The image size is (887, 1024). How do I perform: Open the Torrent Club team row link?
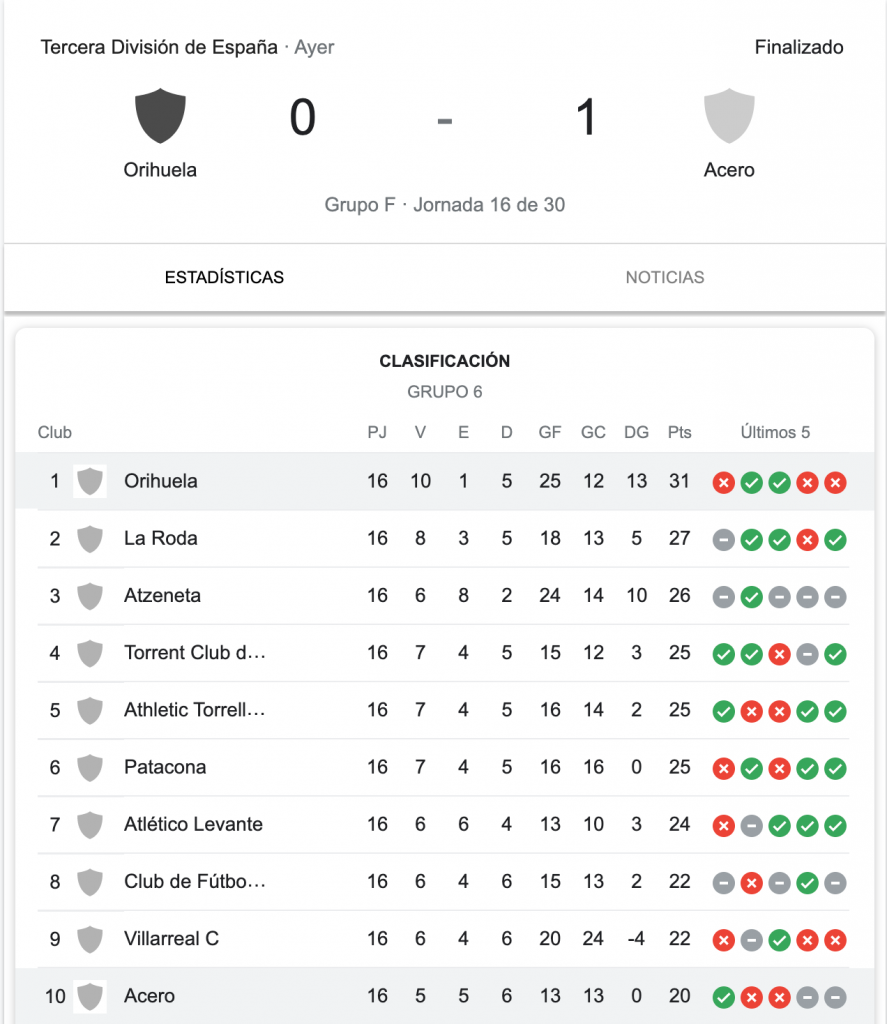(195, 653)
